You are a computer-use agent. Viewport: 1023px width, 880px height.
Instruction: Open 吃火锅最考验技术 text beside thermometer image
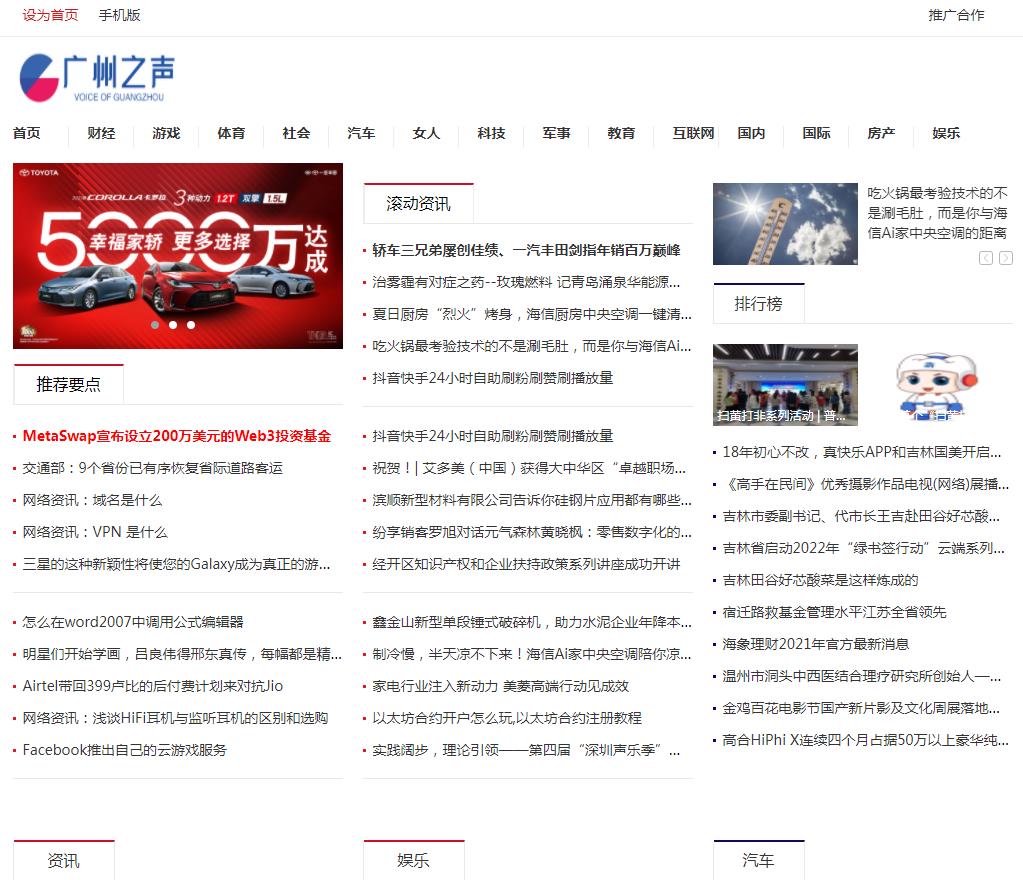937,213
